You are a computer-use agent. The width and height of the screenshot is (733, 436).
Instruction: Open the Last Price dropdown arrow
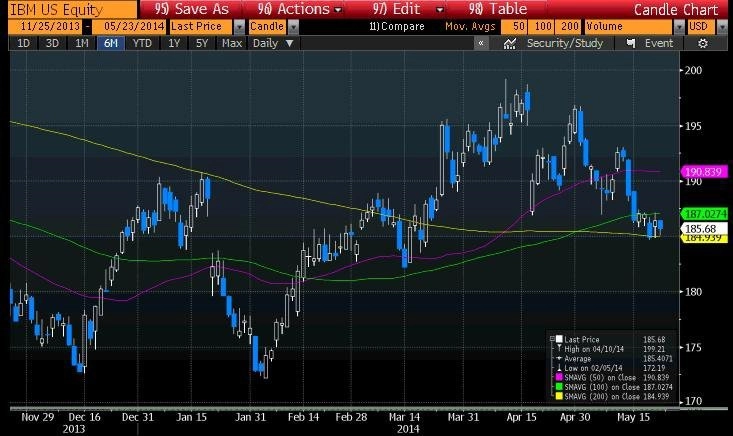click(x=239, y=27)
